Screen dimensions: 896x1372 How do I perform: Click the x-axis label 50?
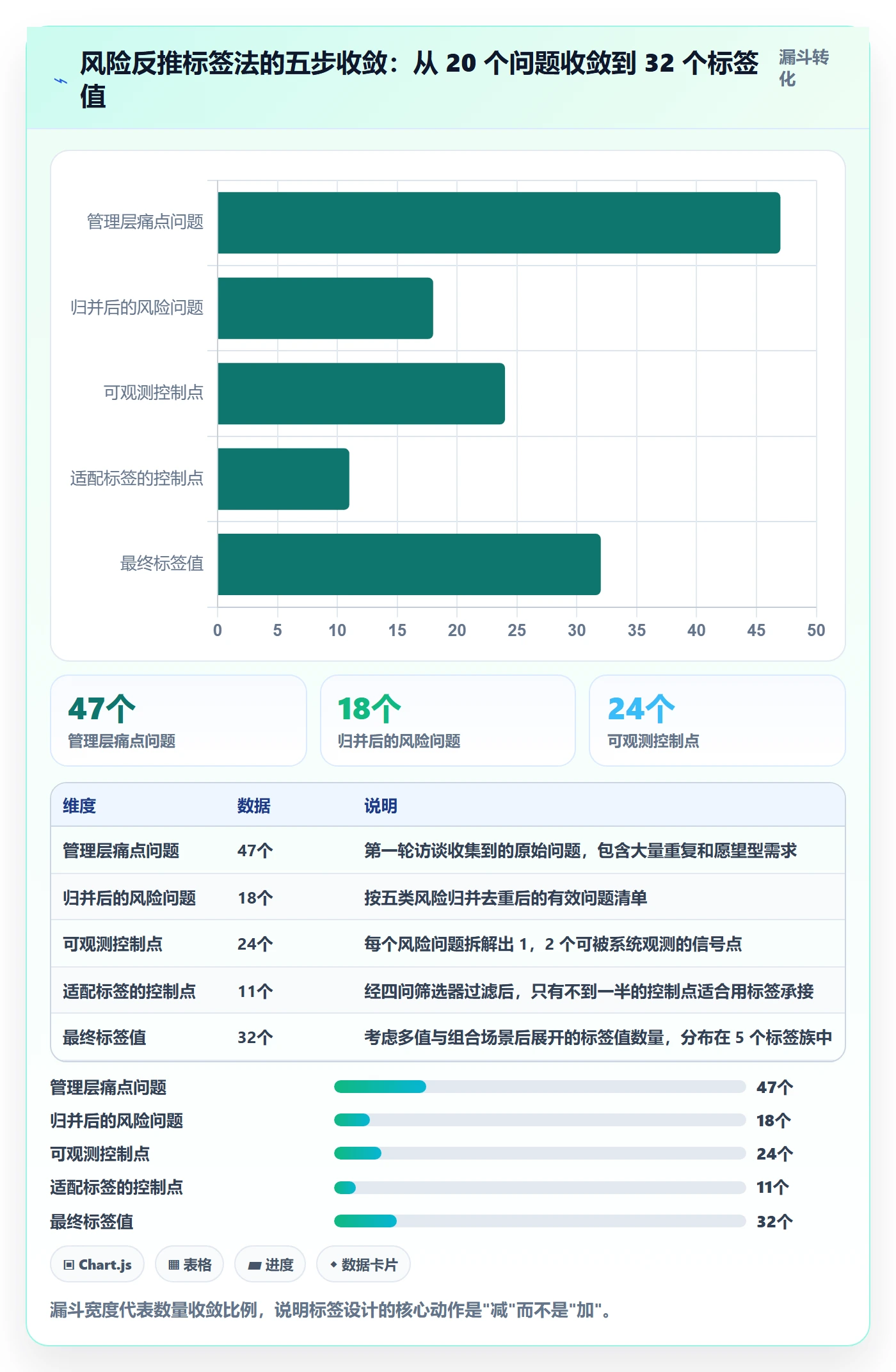click(816, 630)
